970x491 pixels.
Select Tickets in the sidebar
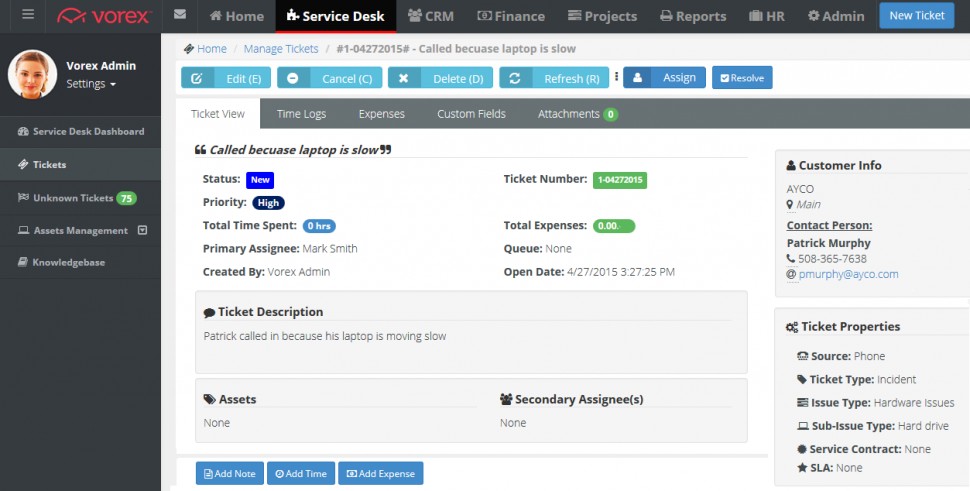click(80, 164)
